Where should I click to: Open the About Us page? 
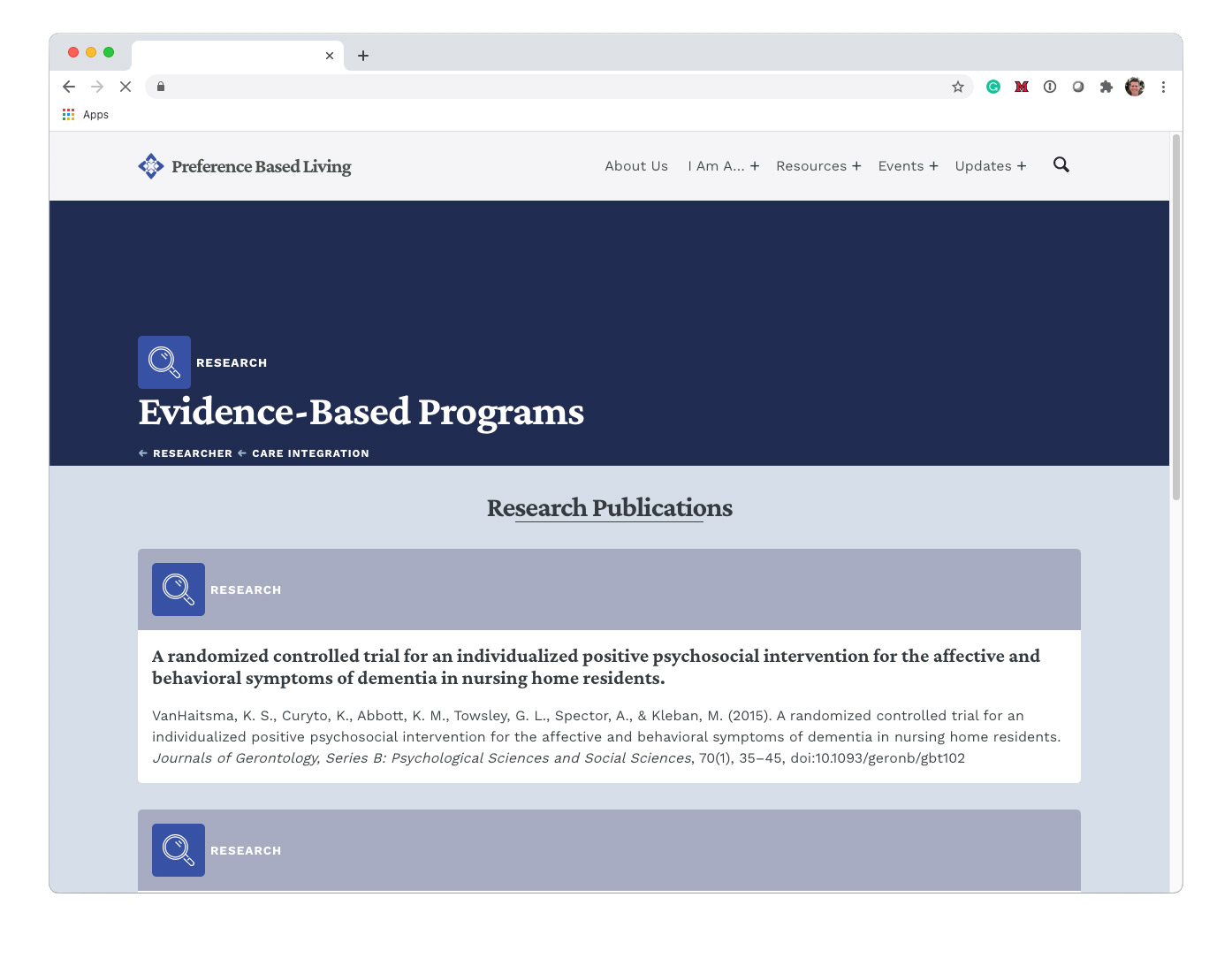coord(636,166)
